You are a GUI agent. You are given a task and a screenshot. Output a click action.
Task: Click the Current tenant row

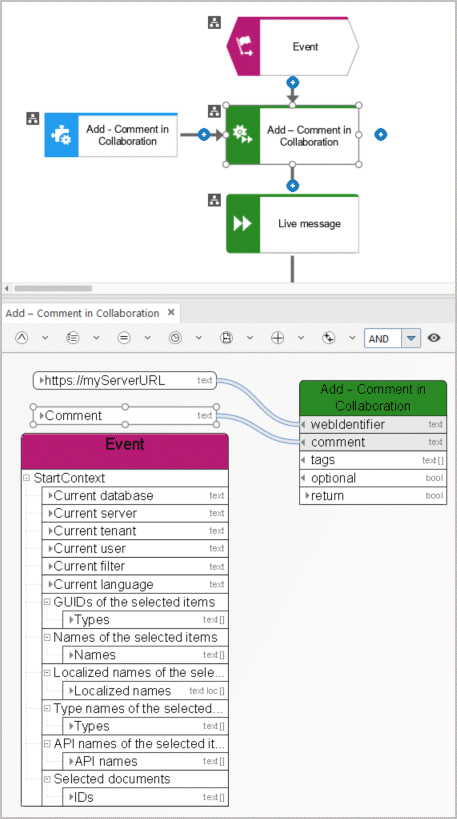coord(135,531)
